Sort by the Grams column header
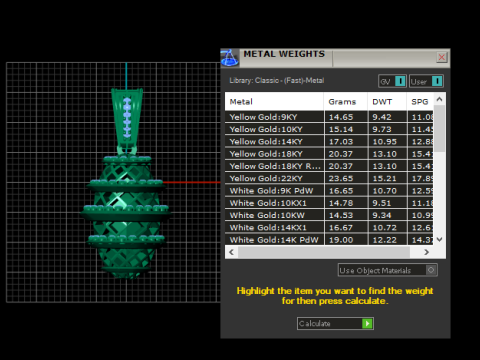The height and width of the screenshot is (360, 480). pyautogui.click(x=346, y=102)
